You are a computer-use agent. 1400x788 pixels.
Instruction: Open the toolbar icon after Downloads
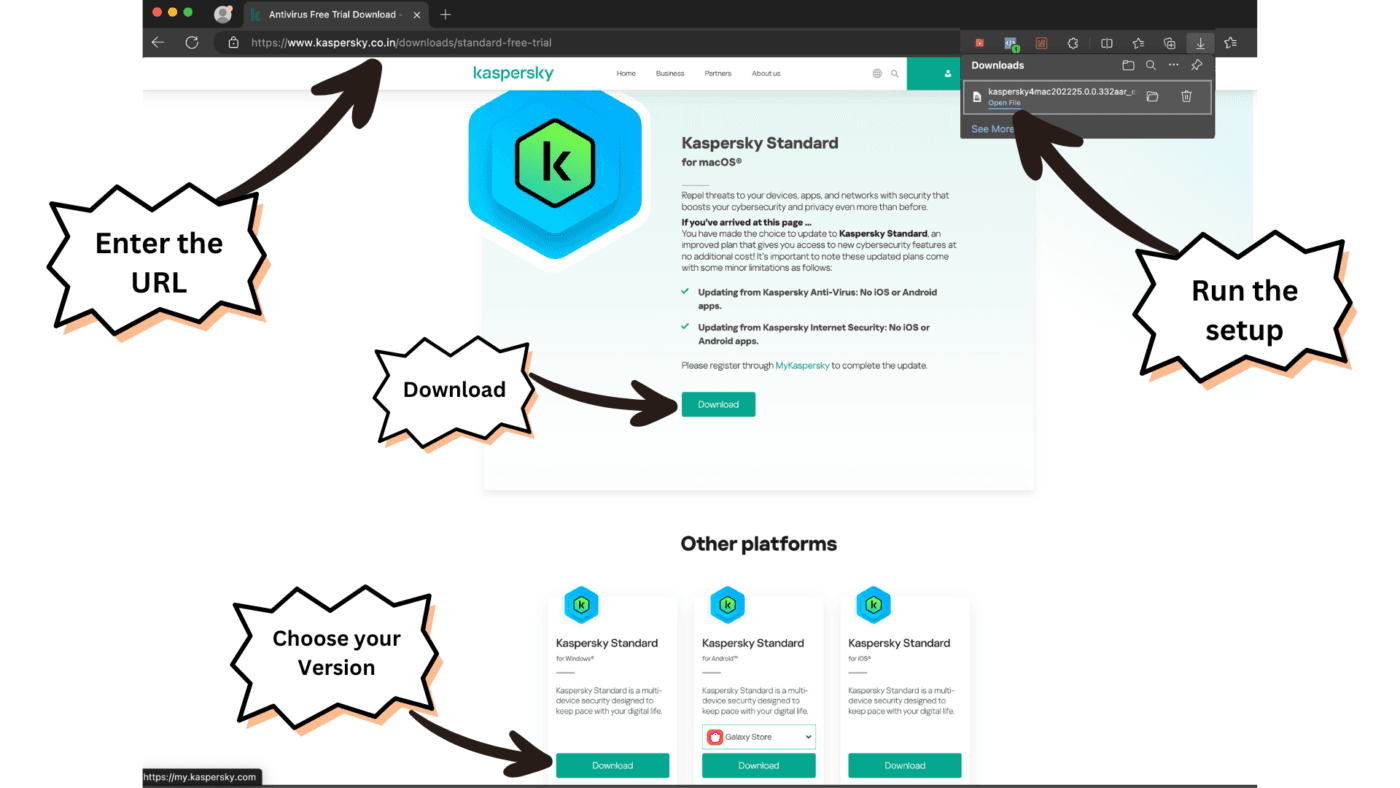(x=1231, y=43)
